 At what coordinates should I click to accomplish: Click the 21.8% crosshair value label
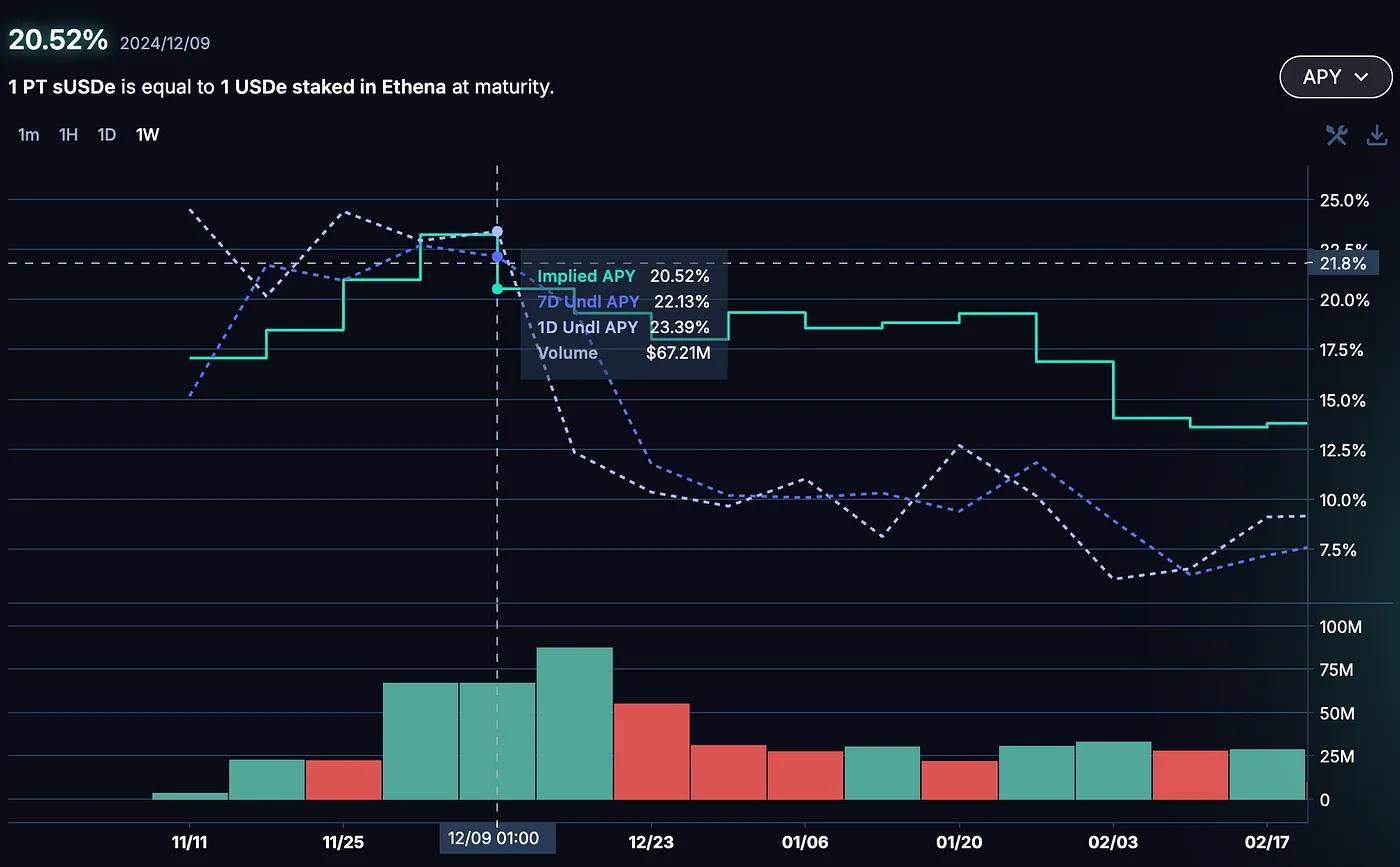(x=1343, y=264)
